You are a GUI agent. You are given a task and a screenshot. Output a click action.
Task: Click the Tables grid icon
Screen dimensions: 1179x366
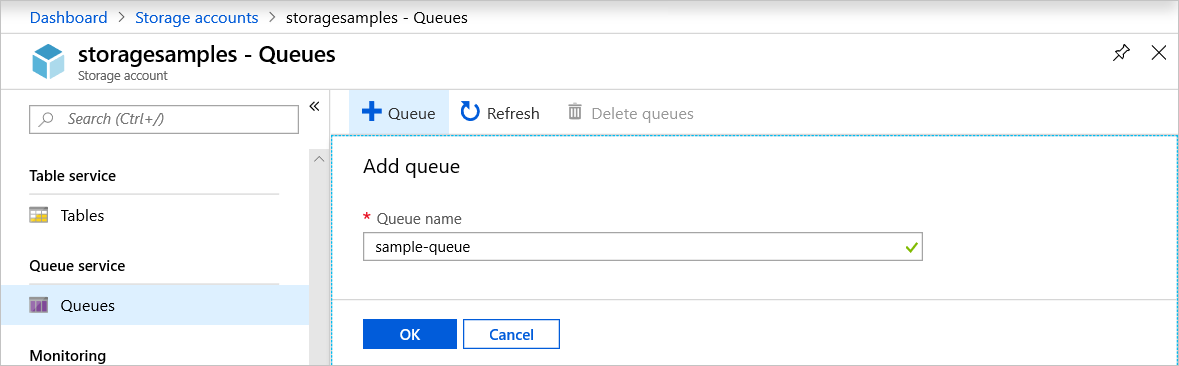(38, 216)
